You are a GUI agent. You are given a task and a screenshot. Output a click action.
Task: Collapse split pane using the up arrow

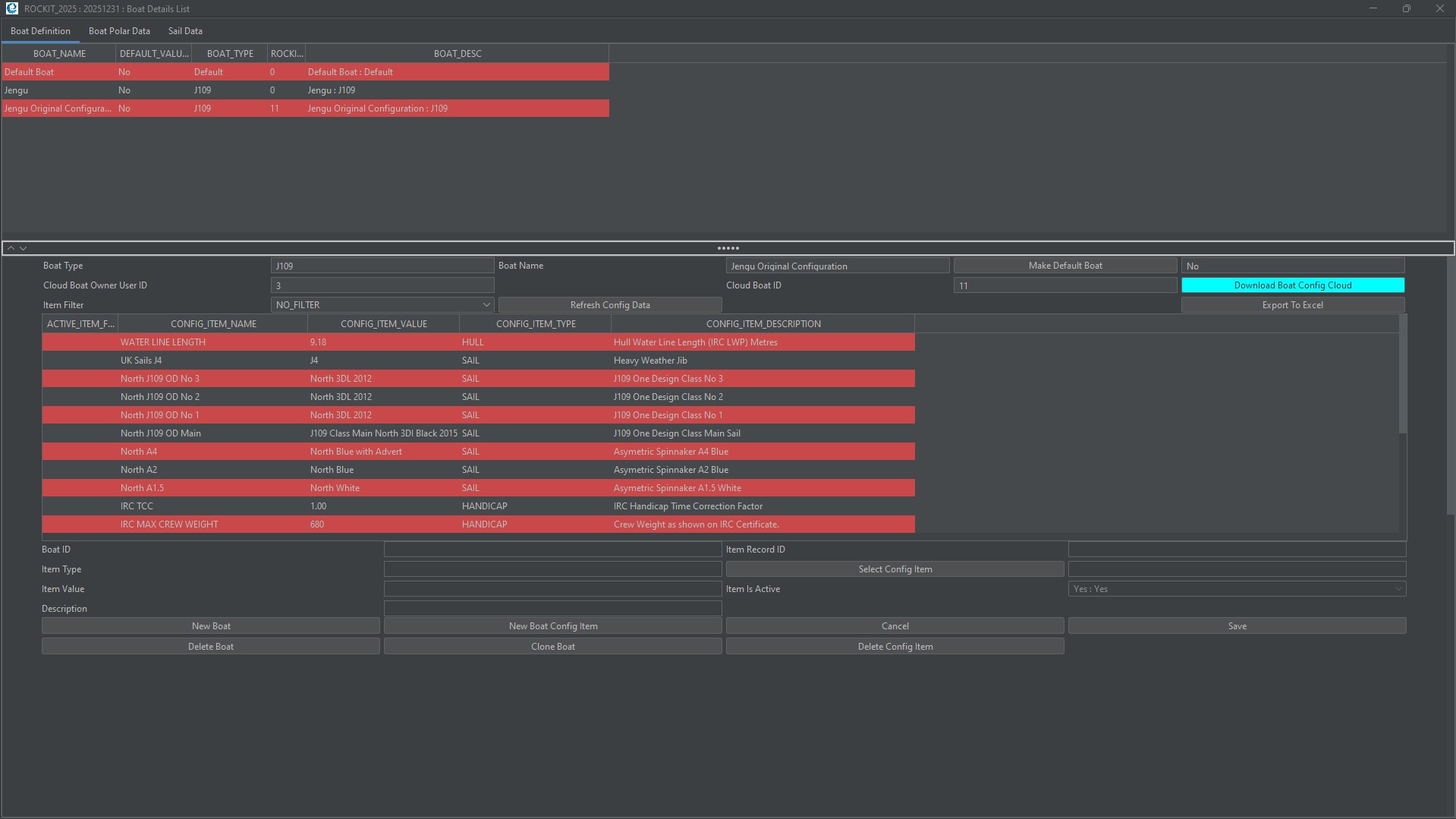coord(11,248)
